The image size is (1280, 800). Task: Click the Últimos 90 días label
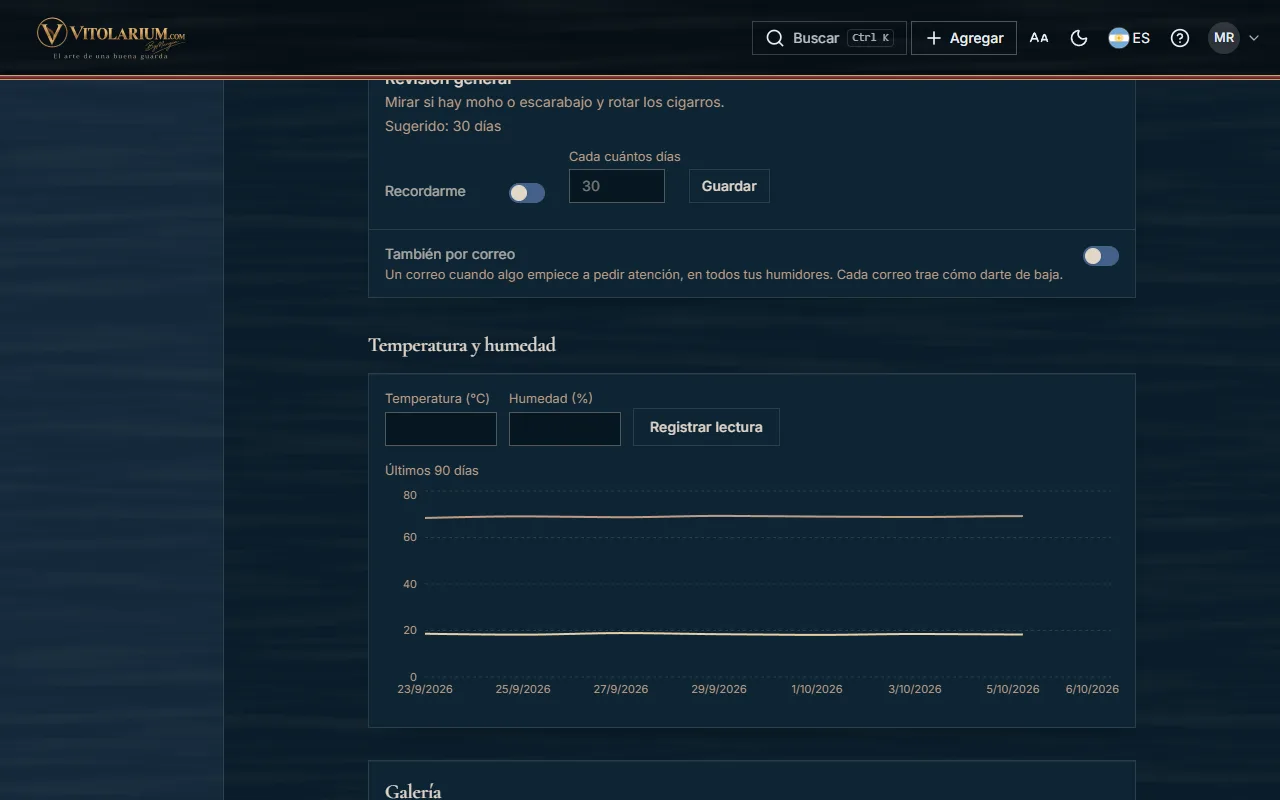click(x=432, y=470)
